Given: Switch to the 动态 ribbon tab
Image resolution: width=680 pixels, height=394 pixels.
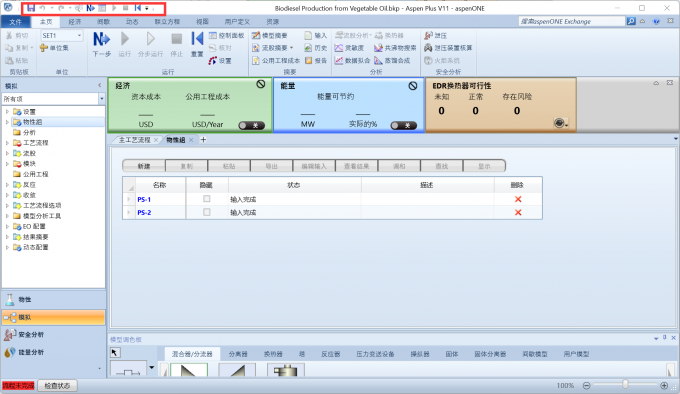Looking at the screenshot, I should 132,22.
